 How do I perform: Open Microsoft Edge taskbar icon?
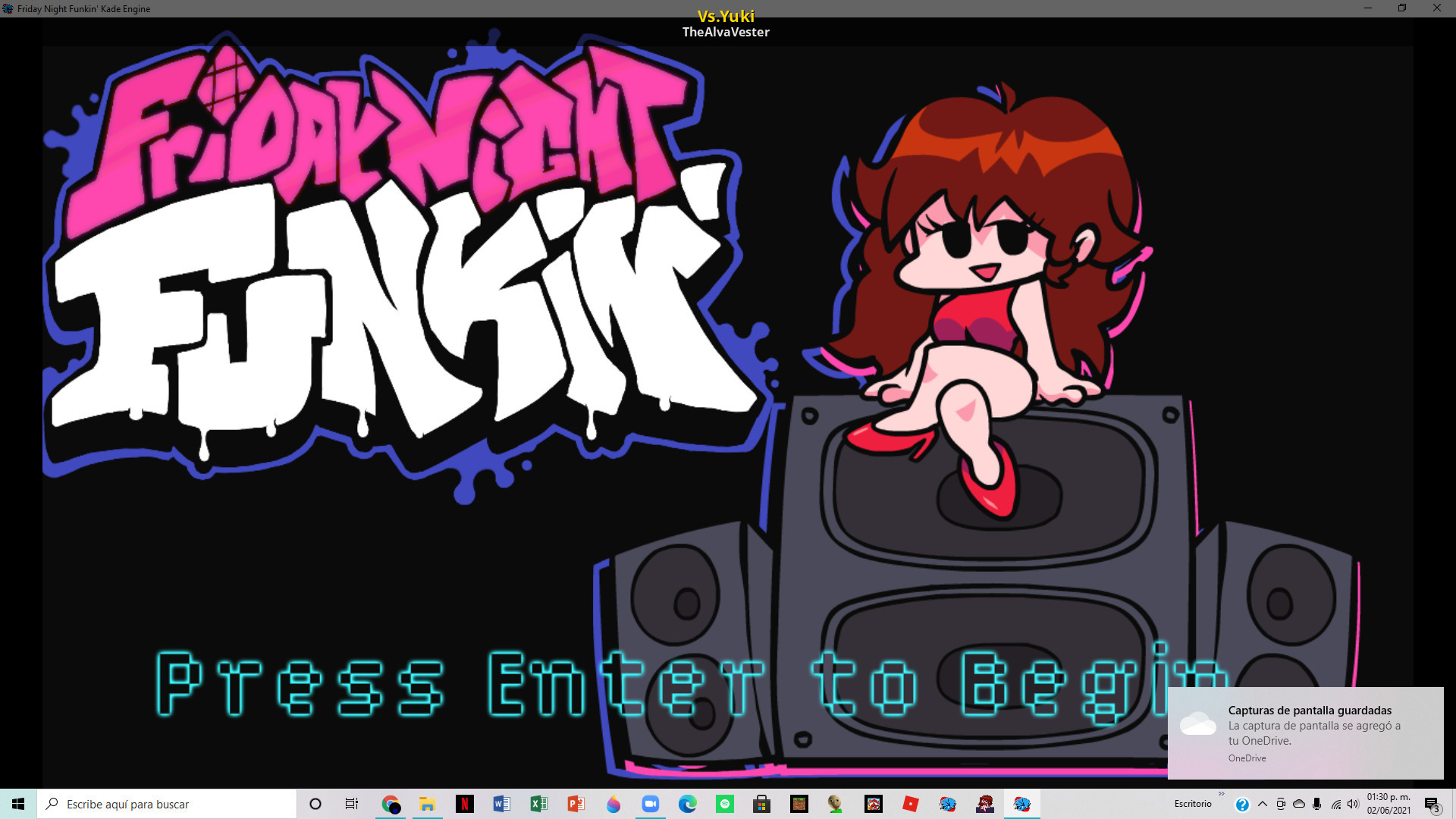tap(688, 804)
